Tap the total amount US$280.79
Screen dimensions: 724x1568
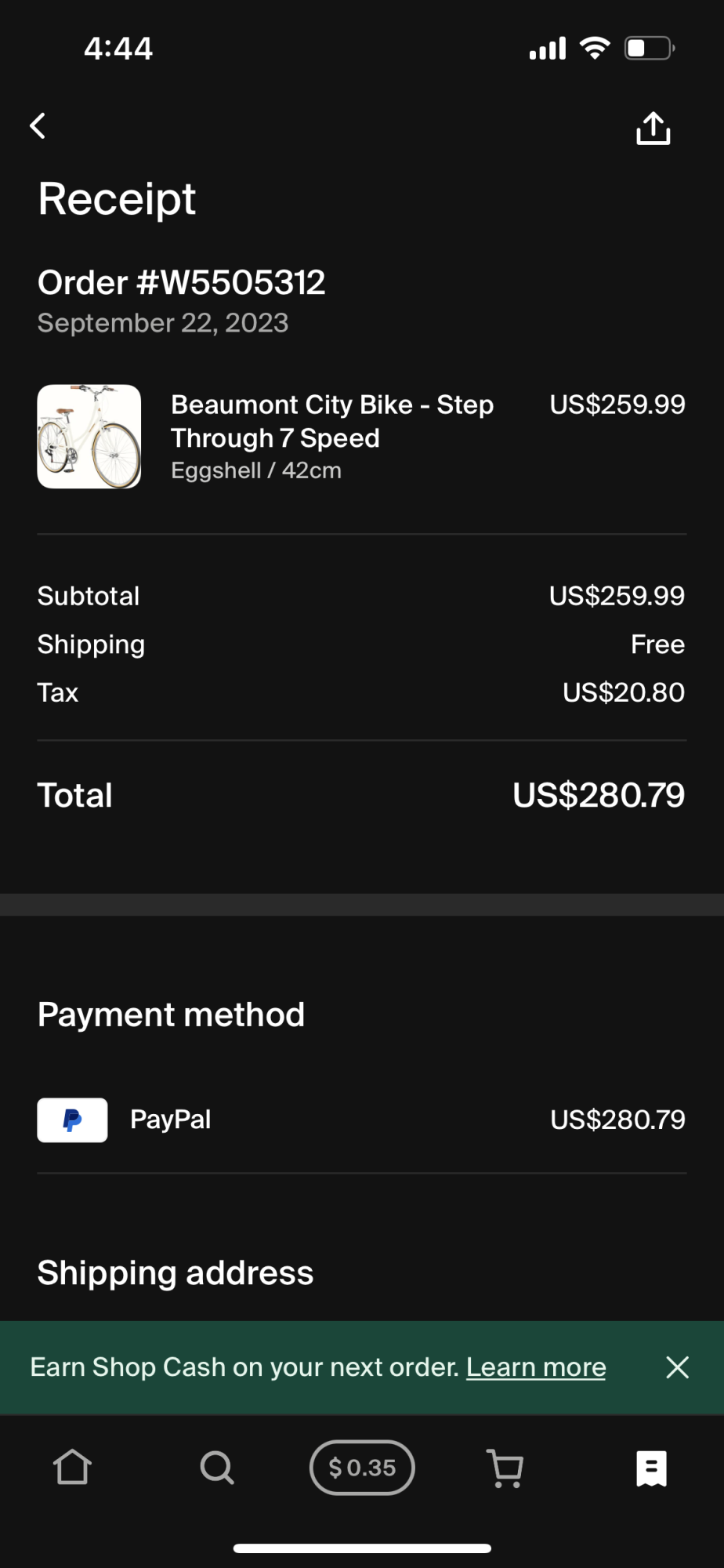[599, 795]
